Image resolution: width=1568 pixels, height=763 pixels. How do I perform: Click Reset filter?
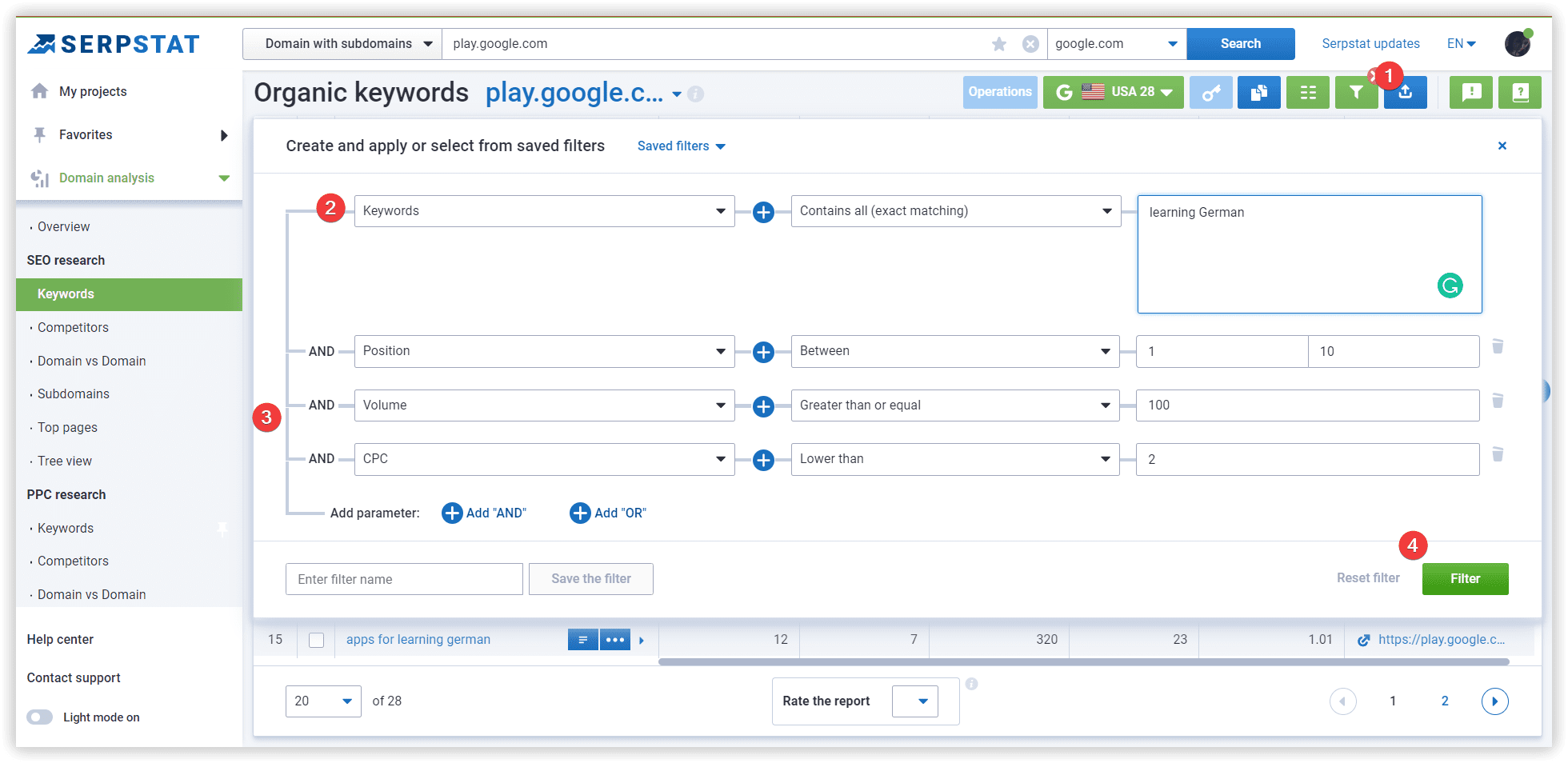[x=1368, y=578]
